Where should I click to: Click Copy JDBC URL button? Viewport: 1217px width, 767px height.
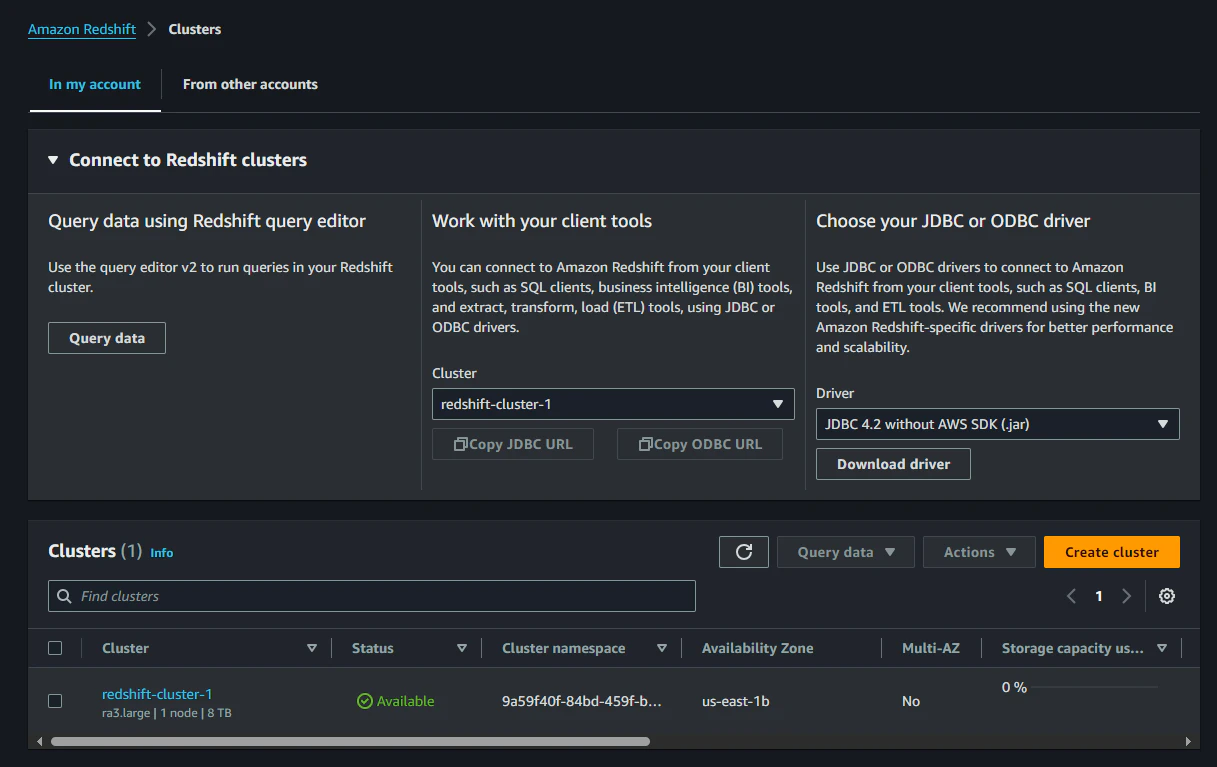click(x=513, y=444)
